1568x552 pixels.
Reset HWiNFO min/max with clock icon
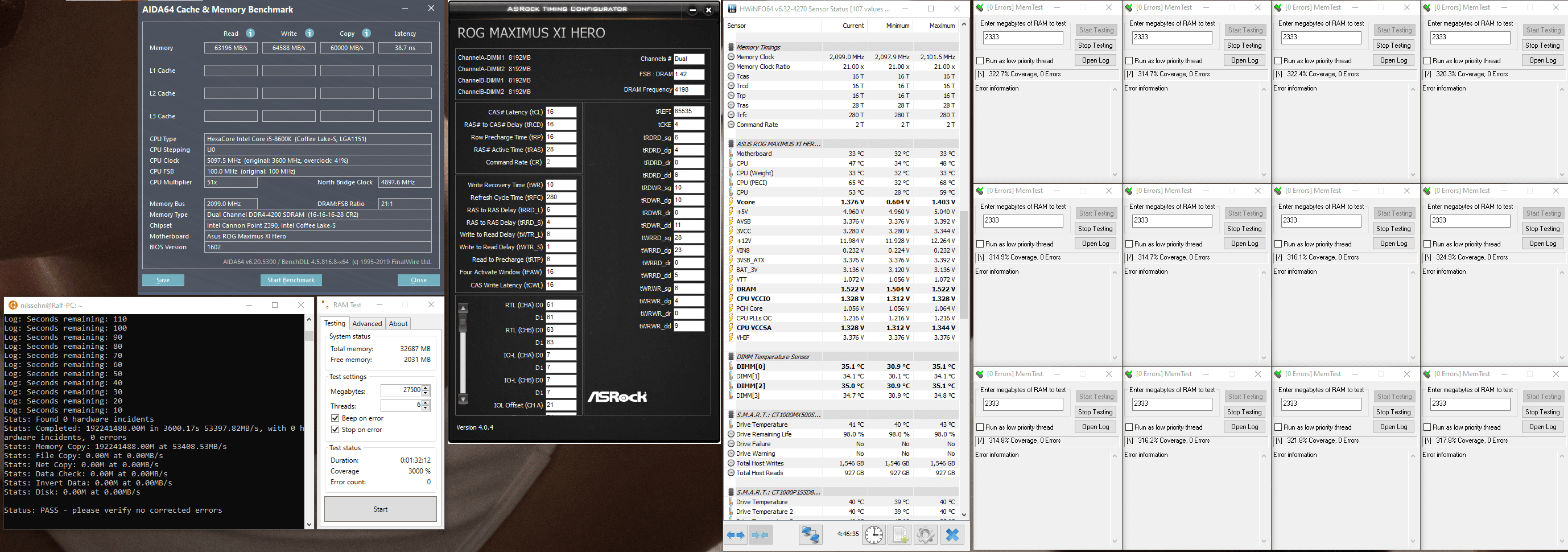874,535
